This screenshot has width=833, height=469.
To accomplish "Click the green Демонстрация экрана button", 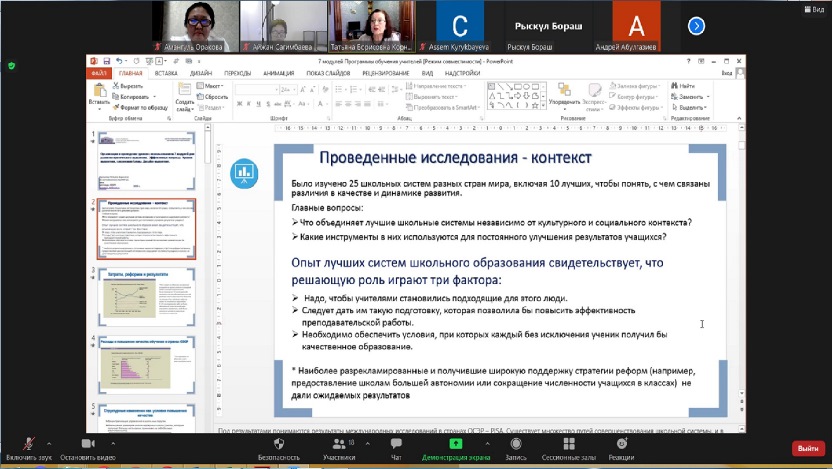I will [455, 445].
